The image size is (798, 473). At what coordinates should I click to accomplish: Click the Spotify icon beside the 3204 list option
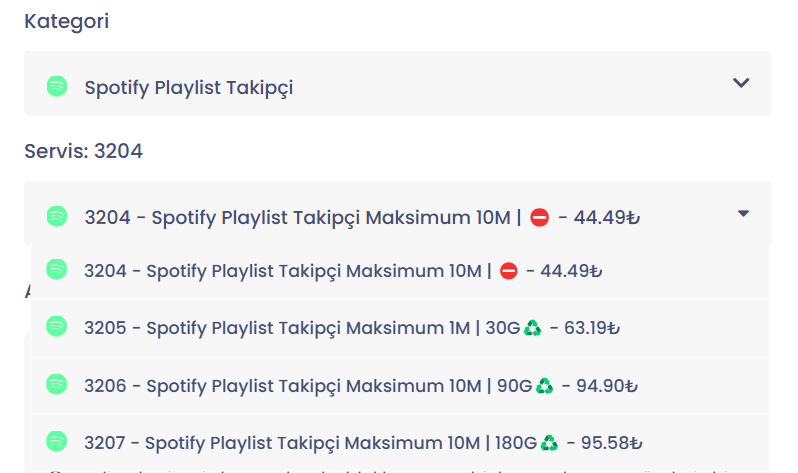[x=56, y=269]
